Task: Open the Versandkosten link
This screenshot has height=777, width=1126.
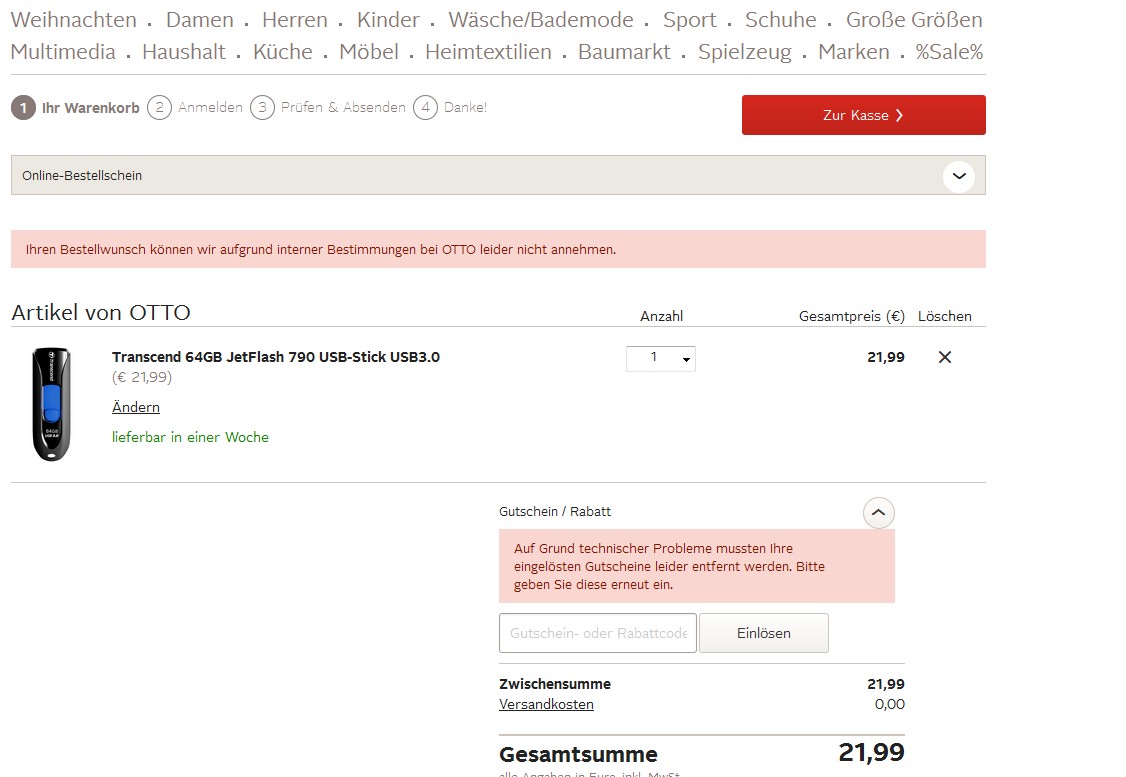Action: [546, 704]
